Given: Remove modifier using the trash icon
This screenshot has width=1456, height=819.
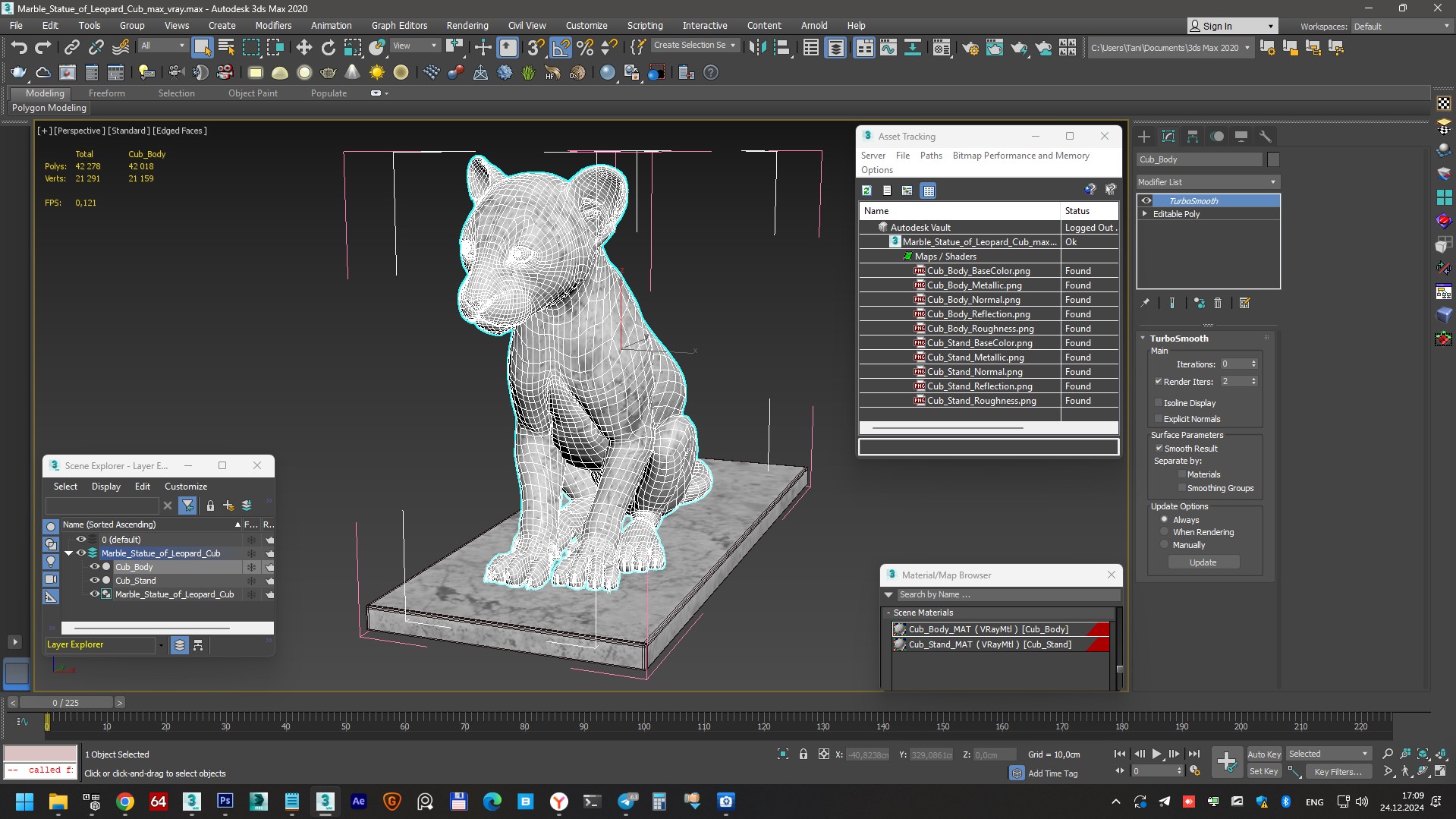Looking at the screenshot, I should click(1218, 303).
